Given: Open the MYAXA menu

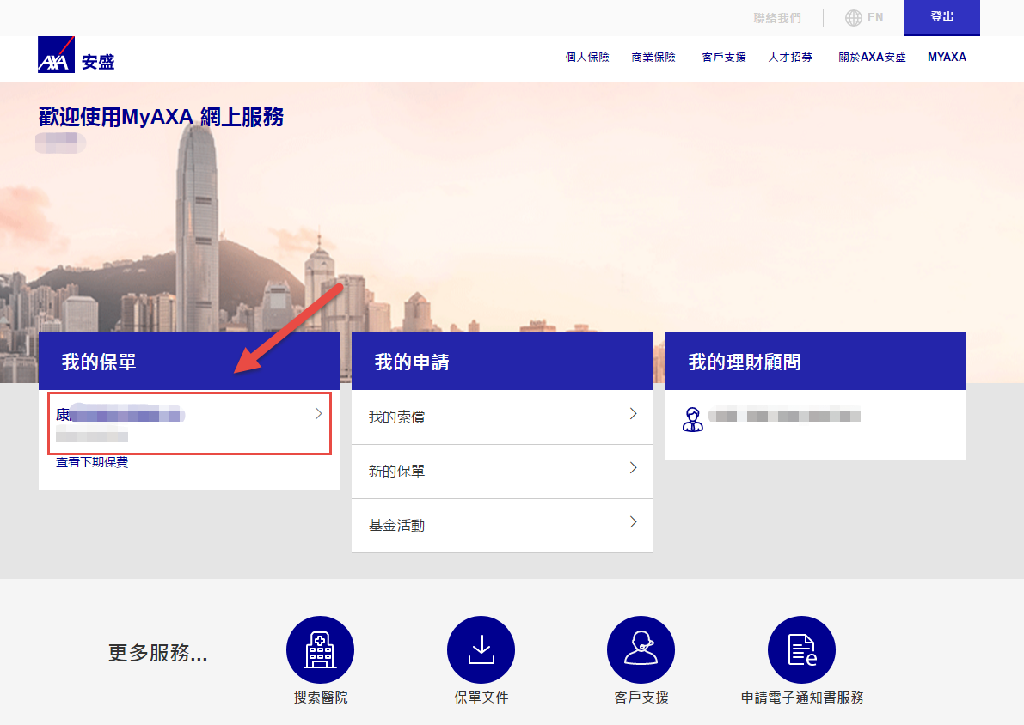Looking at the screenshot, I should 947,57.
